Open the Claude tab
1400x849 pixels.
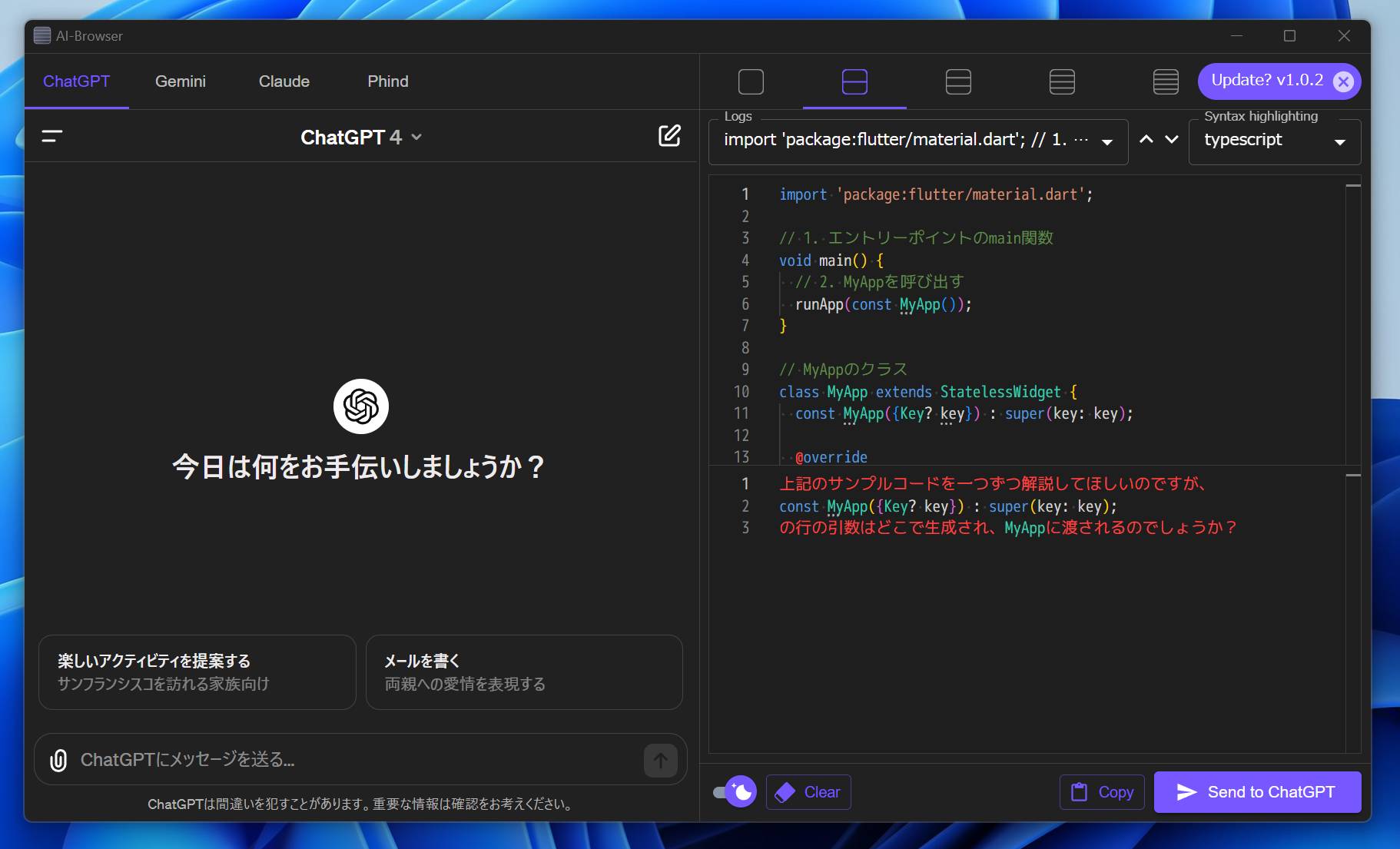[284, 81]
